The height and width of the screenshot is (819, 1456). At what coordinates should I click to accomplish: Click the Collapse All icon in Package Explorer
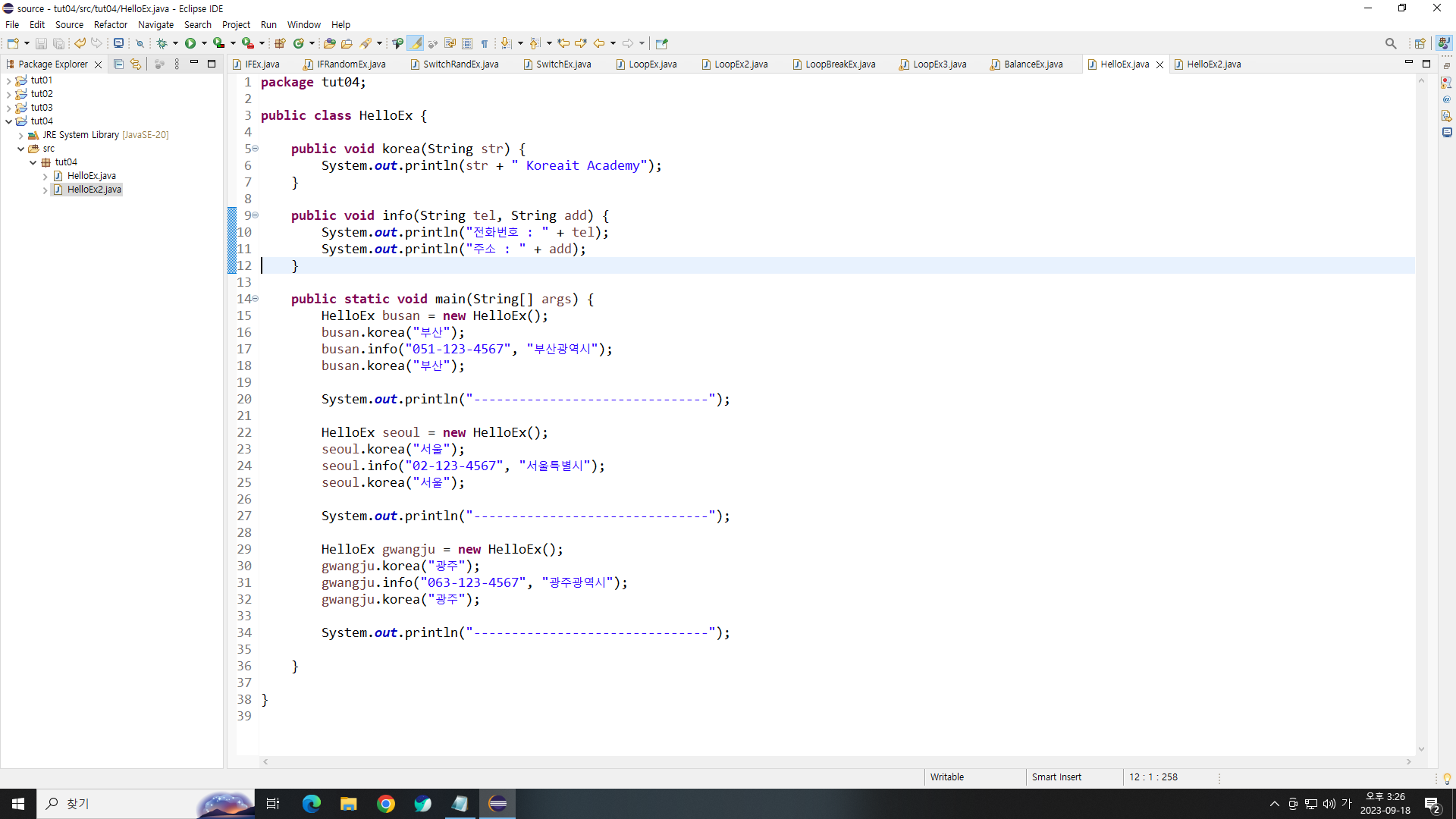tap(118, 64)
